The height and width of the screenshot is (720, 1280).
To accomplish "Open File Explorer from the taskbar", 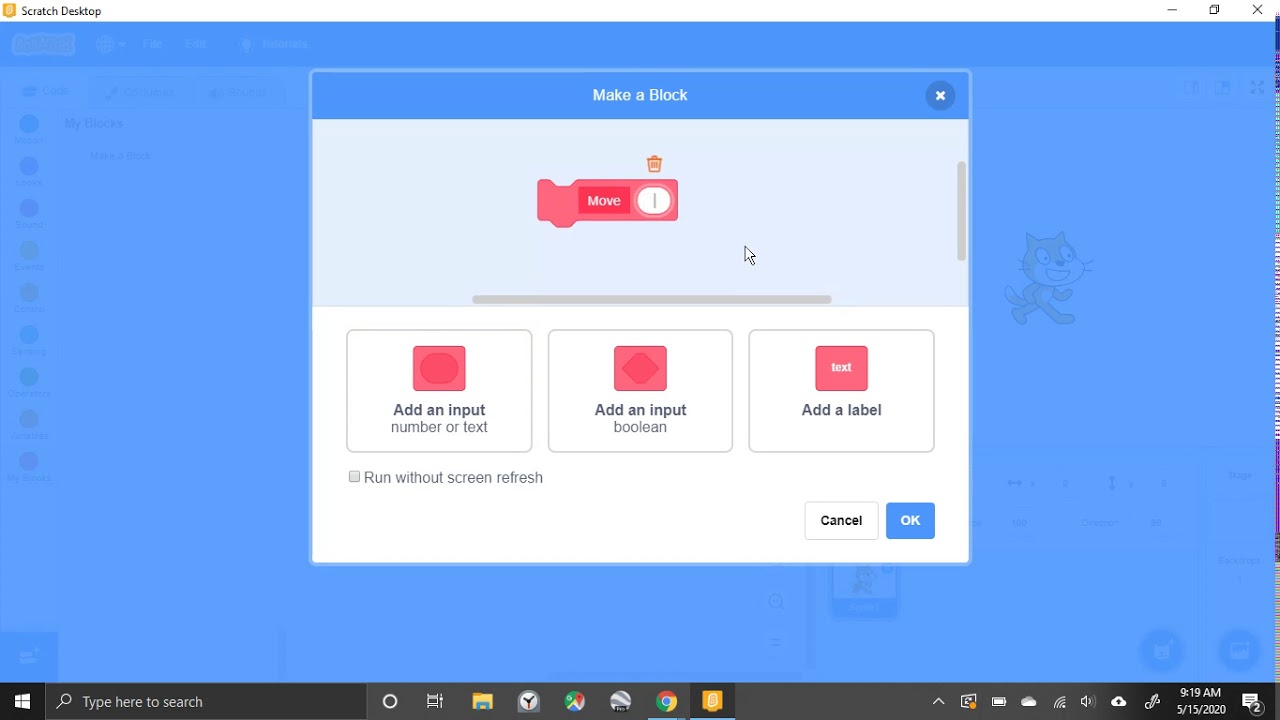I will (x=482, y=702).
